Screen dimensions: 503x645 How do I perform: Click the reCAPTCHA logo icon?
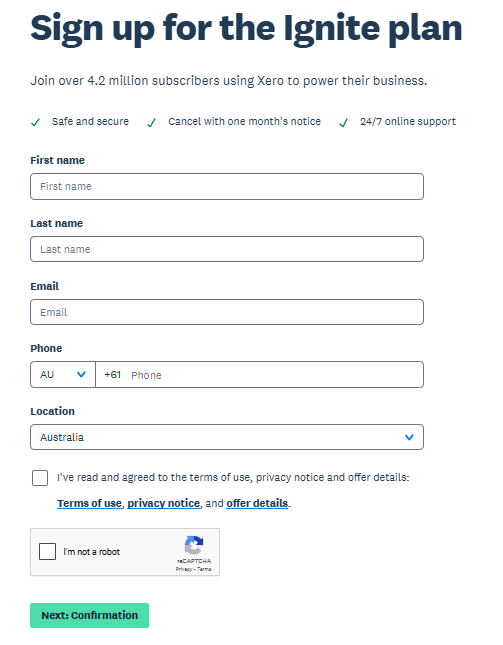pyautogui.click(x=194, y=545)
